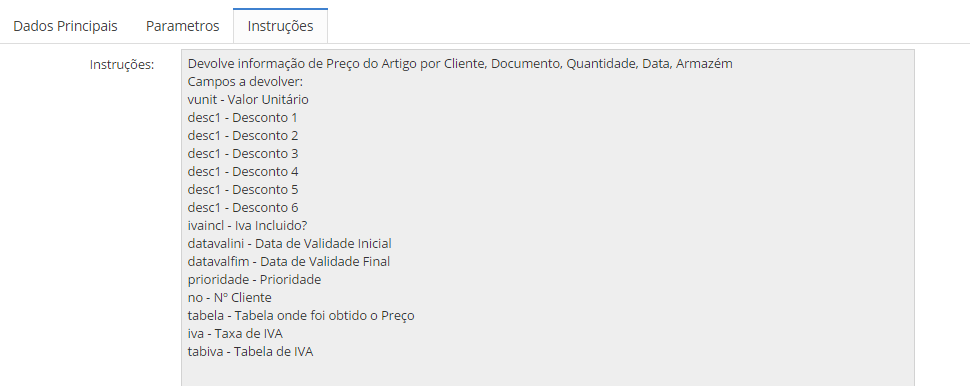This screenshot has height=386, width=970.
Task: Click the 'prioridade - Prioridade' text line
Action: coord(254,279)
